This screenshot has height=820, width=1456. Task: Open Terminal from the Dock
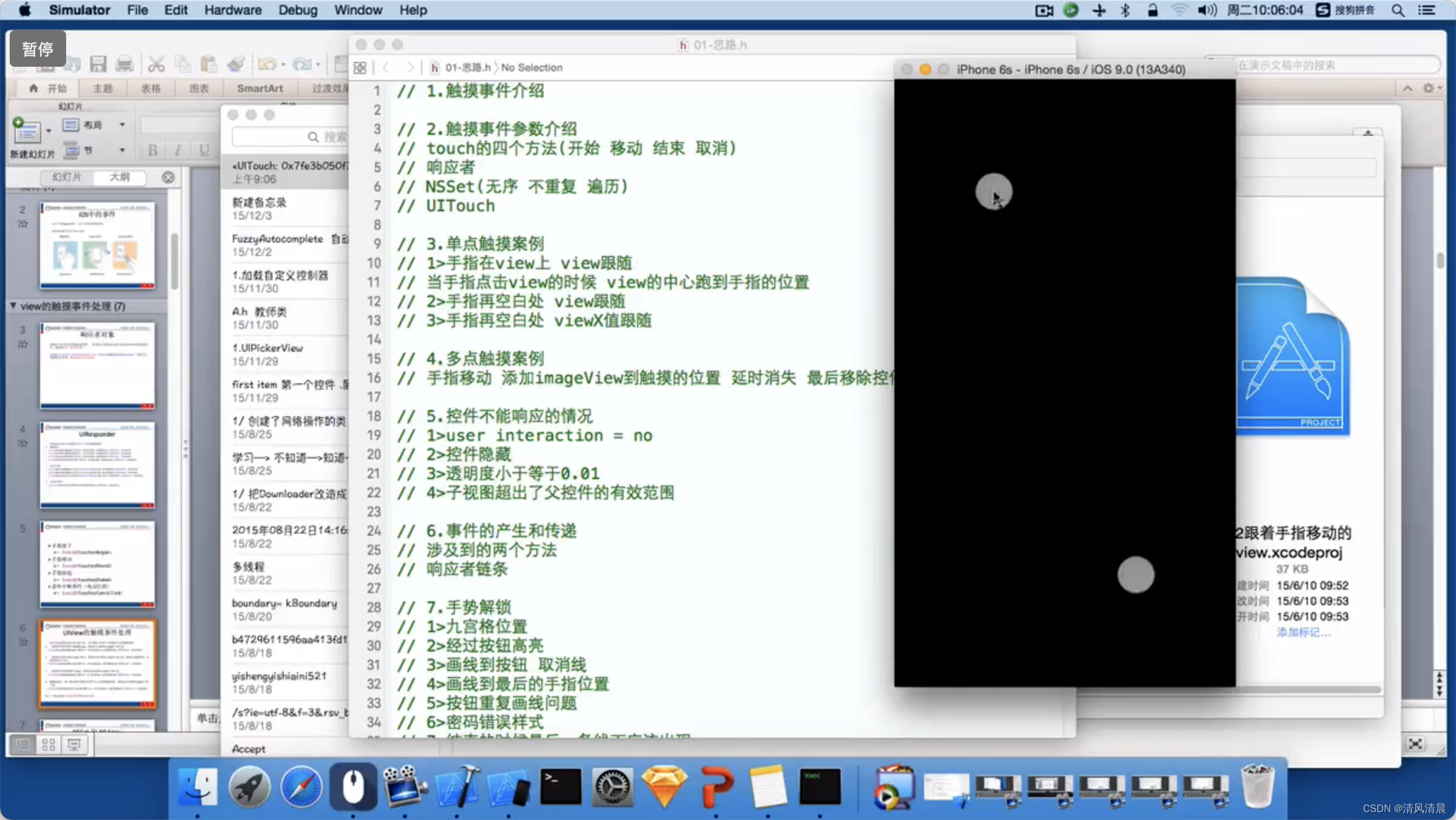[x=560, y=787]
